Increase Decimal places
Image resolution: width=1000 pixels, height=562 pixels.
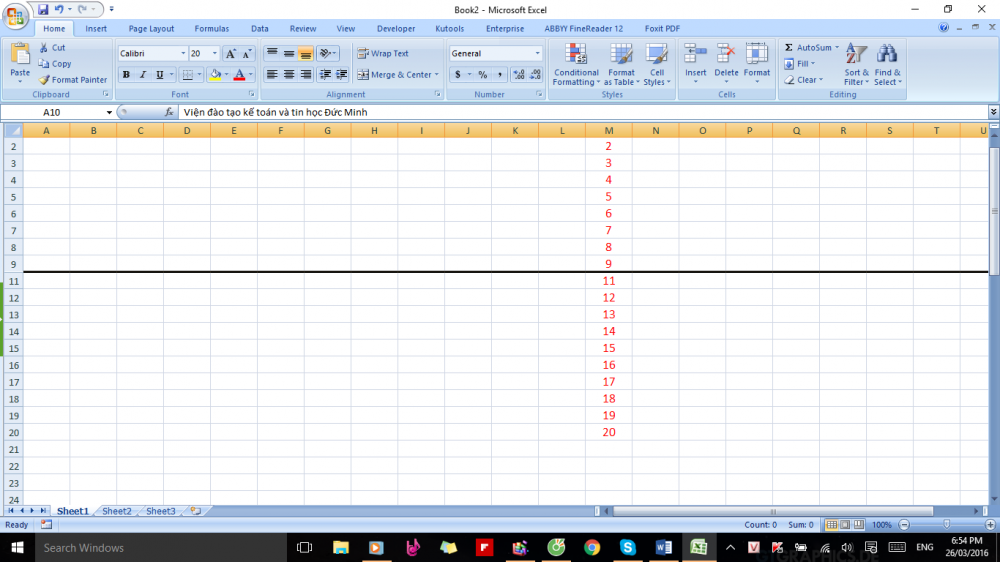point(518,75)
